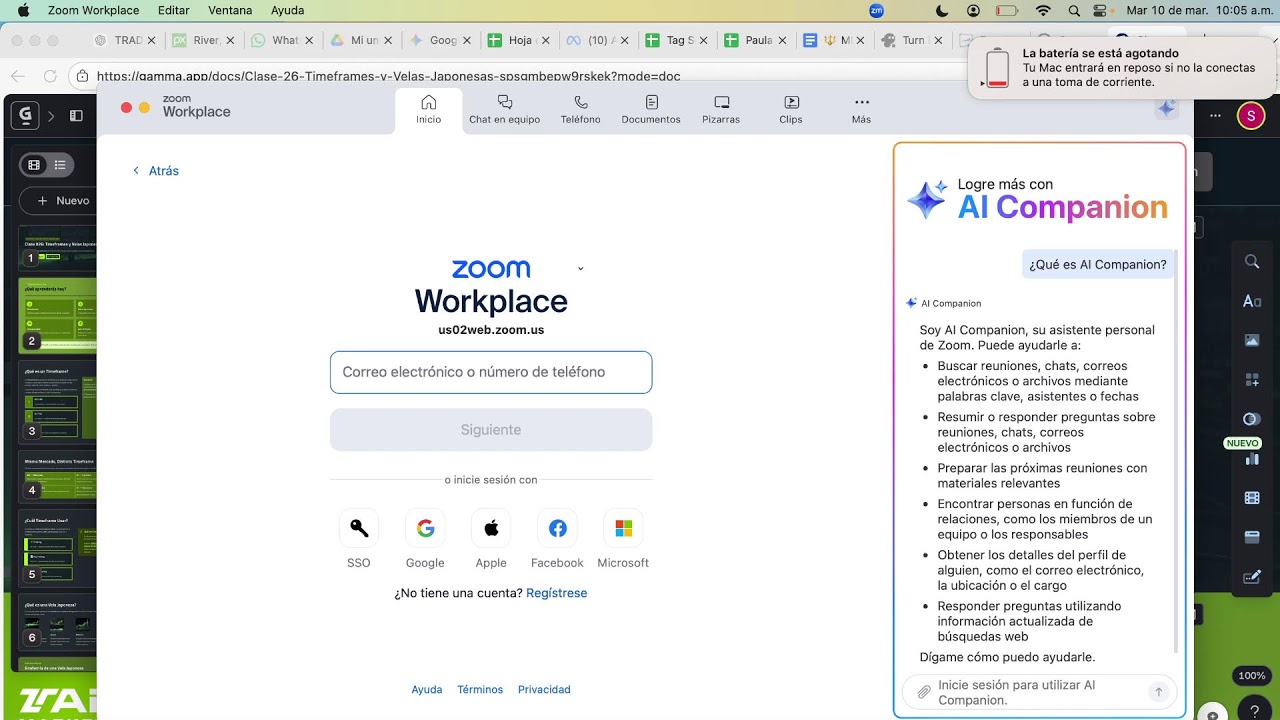Viewport: 1280px width, 720px height.
Task: Select slide thumbnail 3 in Gamma
Action: [59, 403]
